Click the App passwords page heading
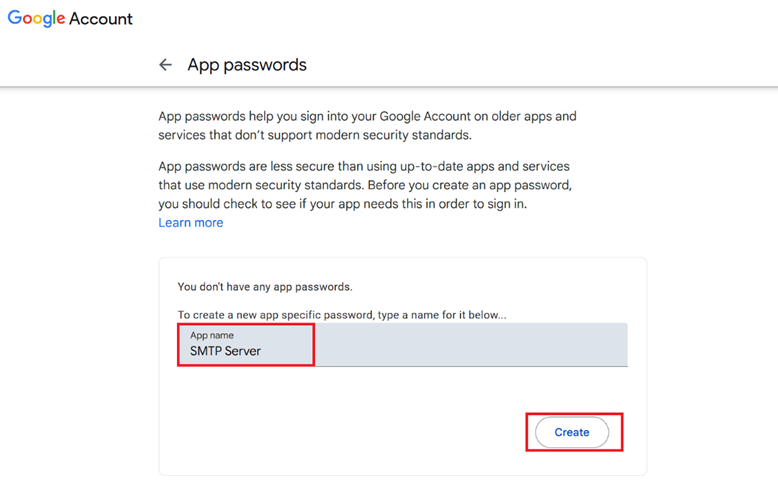The height and width of the screenshot is (484, 778). [247, 65]
